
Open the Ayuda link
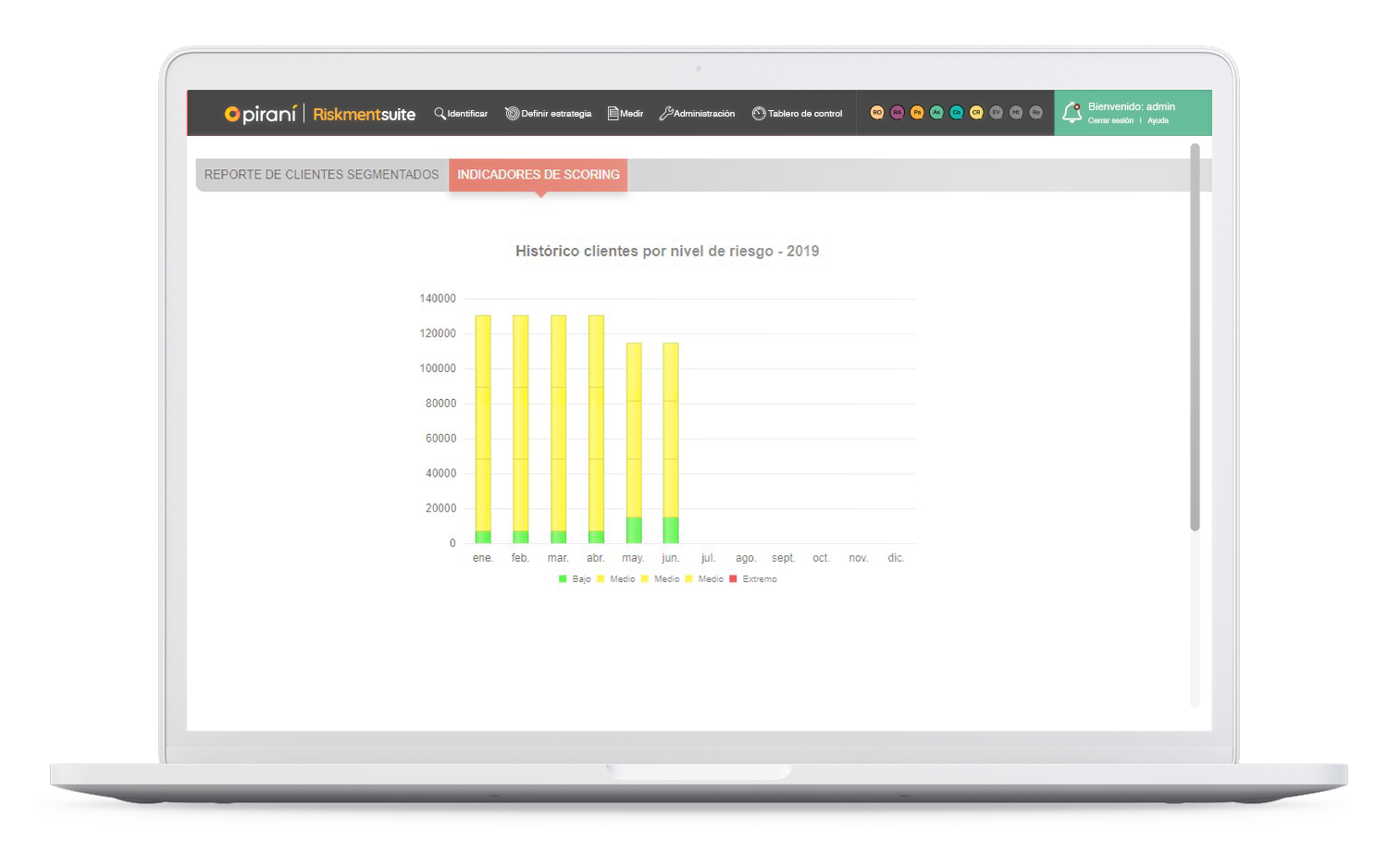(x=1158, y=121)
